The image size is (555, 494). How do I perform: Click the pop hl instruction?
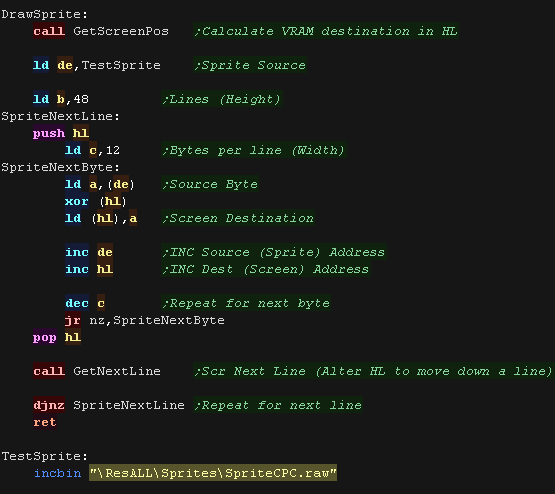click(57, 337)
